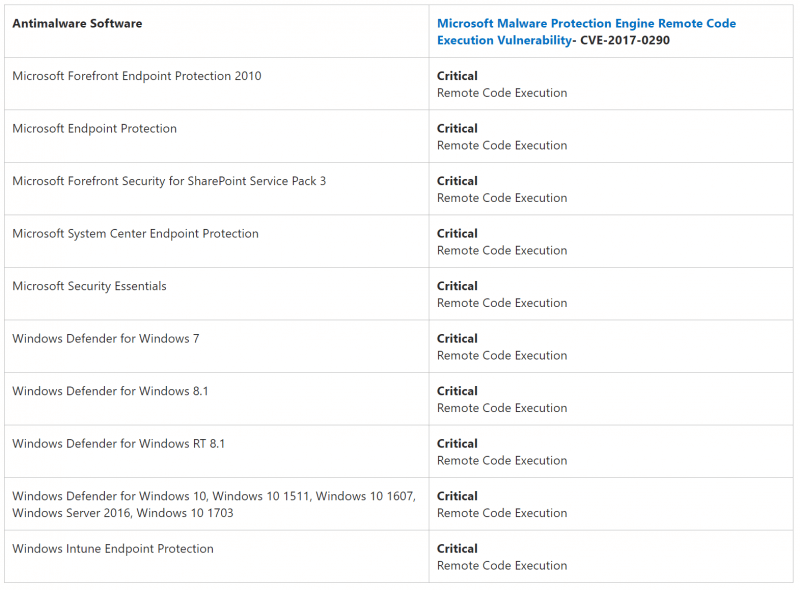Click 'Critical' in Windows Intune Endpoint Protection row

(x=457, y=549)
